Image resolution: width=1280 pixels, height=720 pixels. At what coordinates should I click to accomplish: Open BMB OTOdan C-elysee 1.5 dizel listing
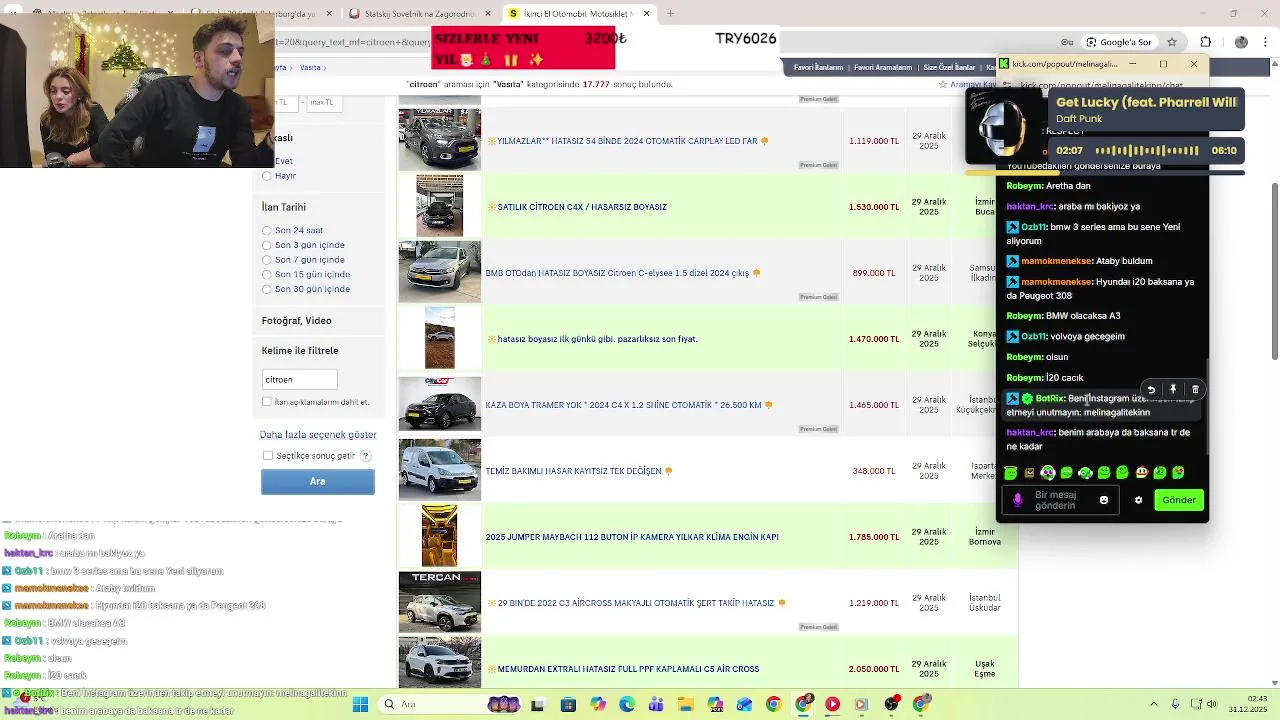pyautogui.click(x=617, y=273)
